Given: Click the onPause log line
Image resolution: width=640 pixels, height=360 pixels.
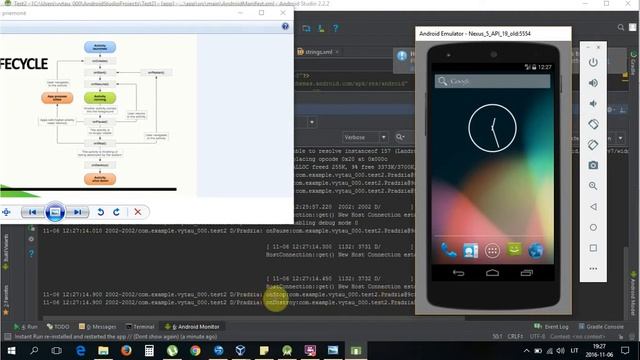Looking at the screenshot, I should (229, 231).
